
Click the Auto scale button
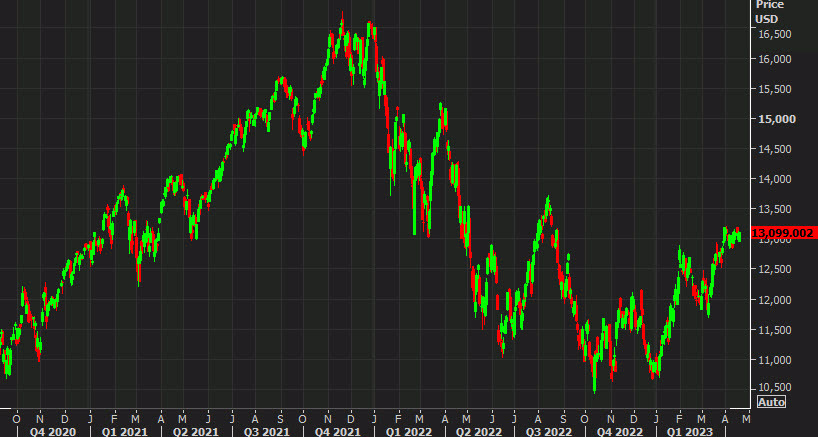(x=771, y=402)
